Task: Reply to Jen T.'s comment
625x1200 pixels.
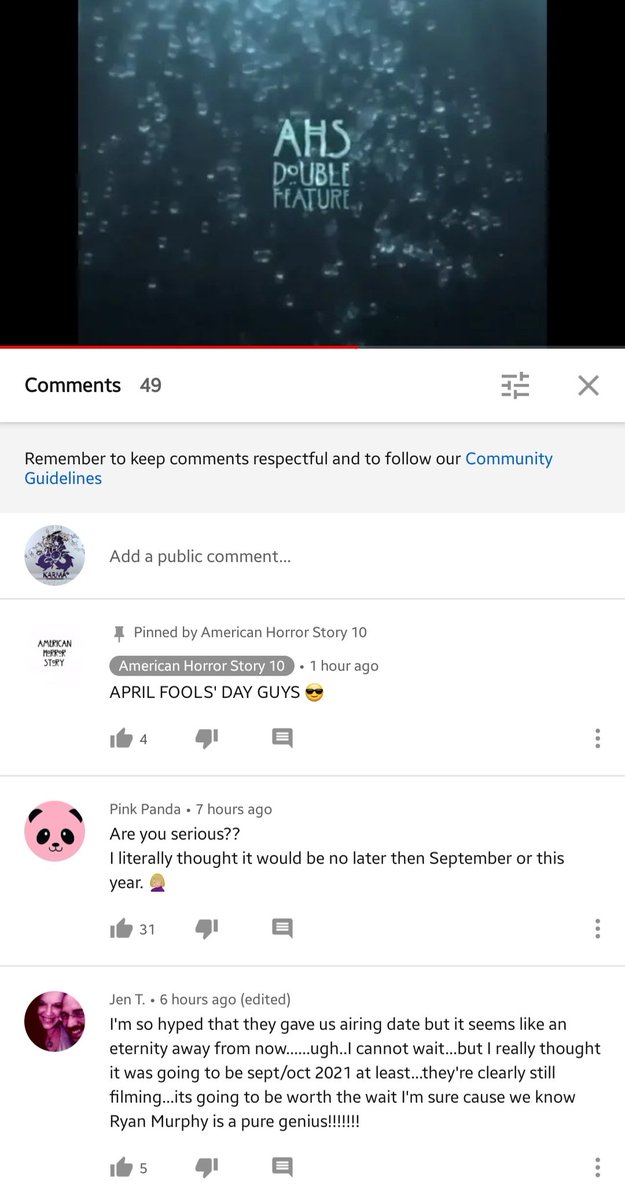Action: coord(282,1166)
